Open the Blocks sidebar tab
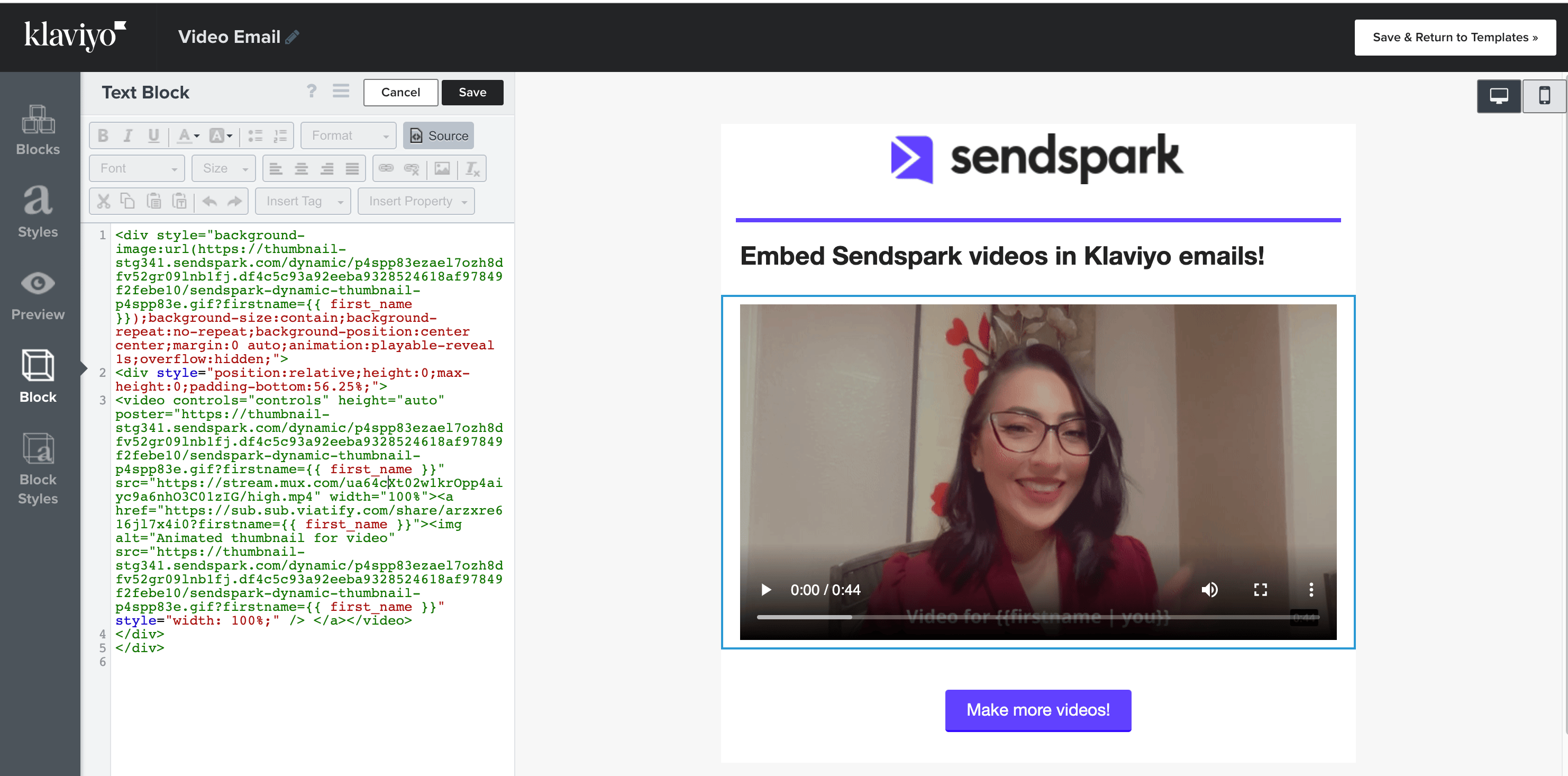Image resolution: width=1568 pixels, height=776 pixels. tap(38, 130)
